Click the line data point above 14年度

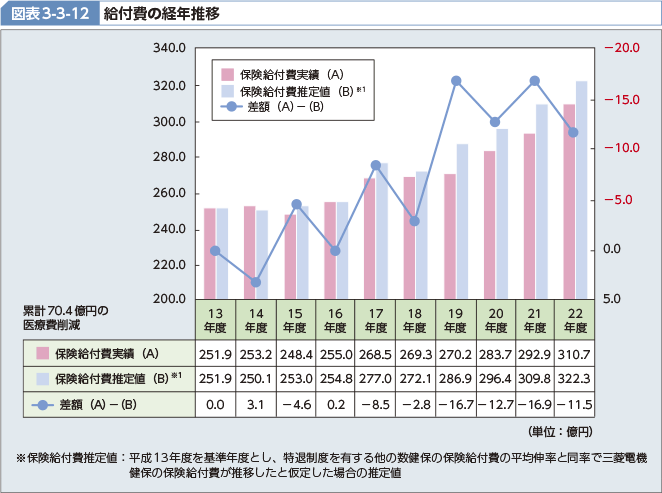coord(256,283)
